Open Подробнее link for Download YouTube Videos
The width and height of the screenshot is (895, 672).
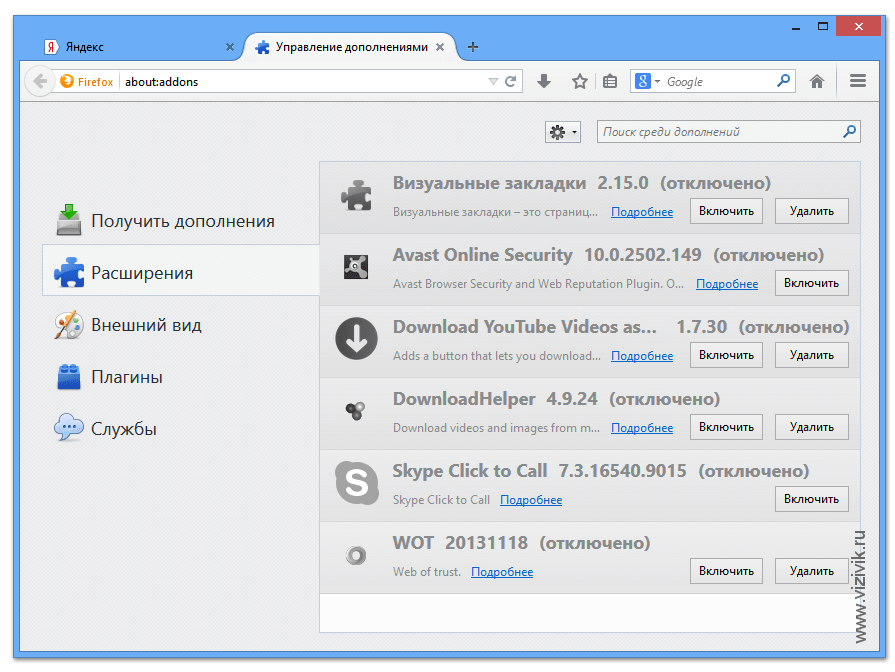tap(642, 356)
